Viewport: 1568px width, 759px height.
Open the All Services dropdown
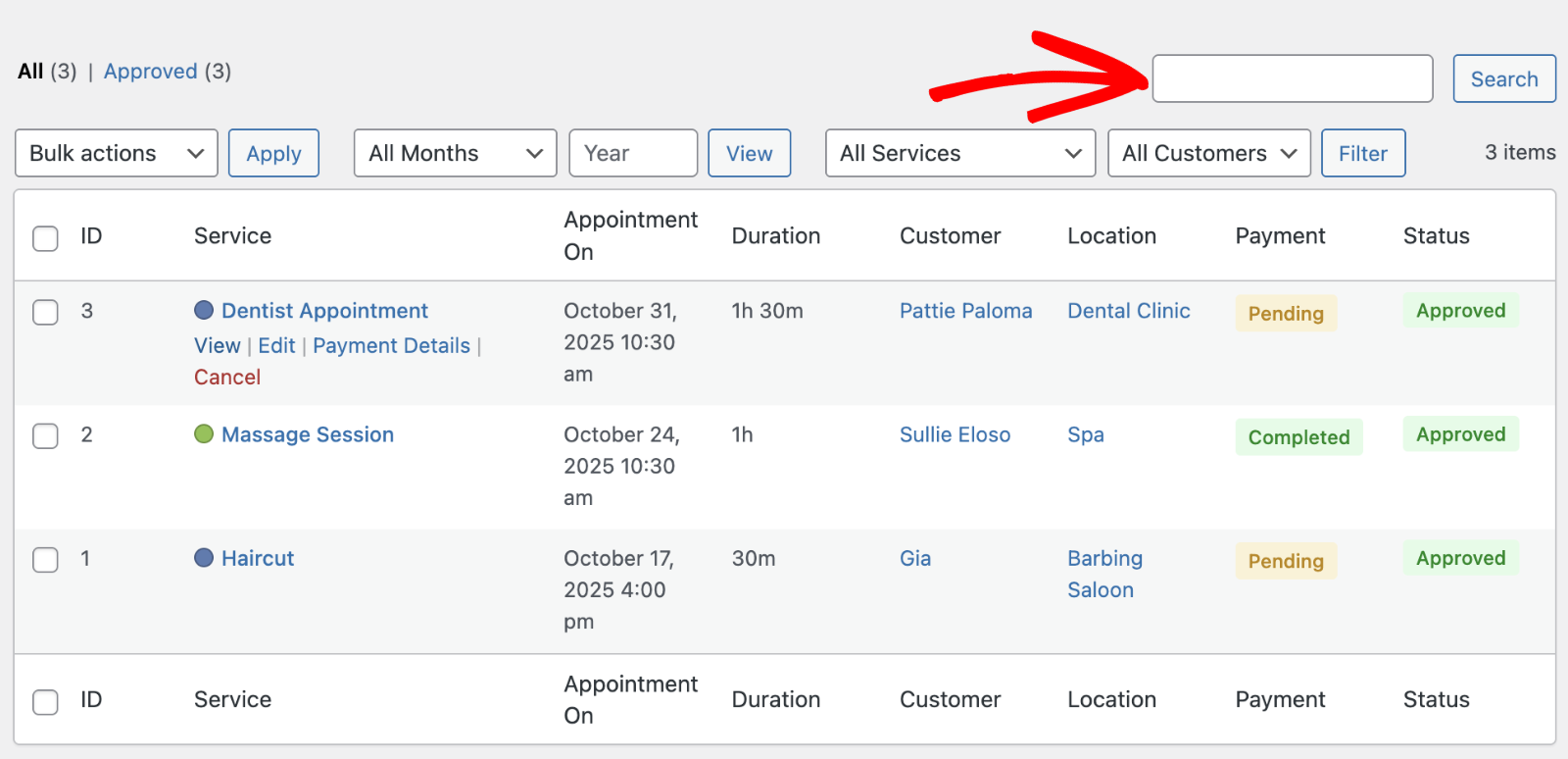pos(960,153)
